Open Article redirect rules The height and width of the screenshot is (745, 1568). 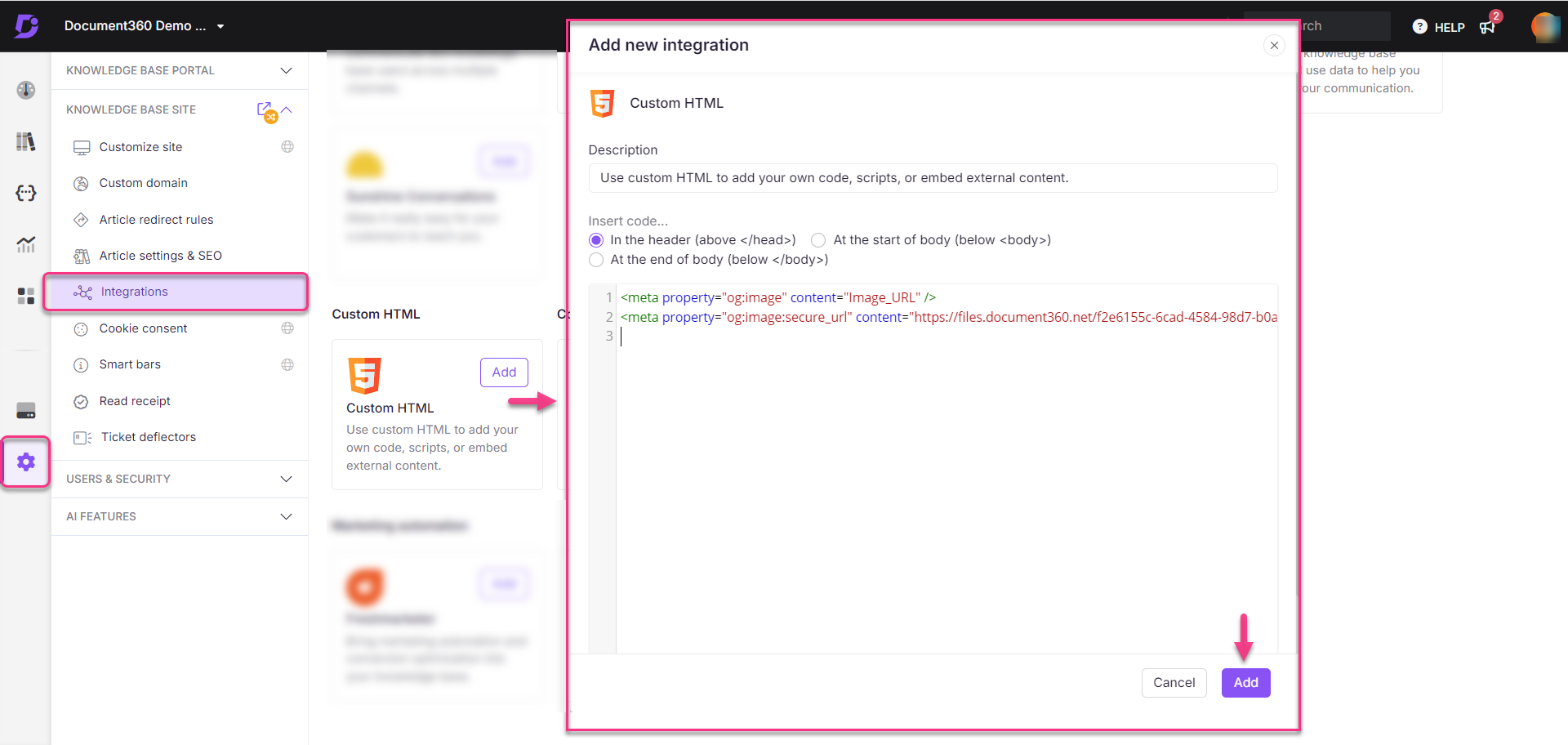tap(156, 220)
